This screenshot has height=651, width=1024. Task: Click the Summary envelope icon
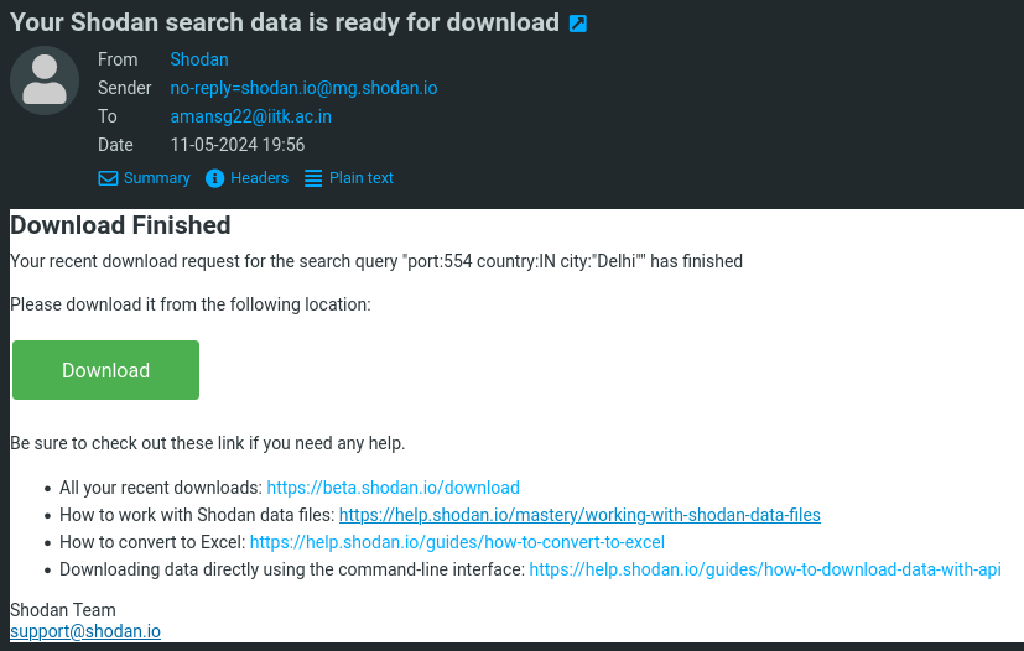(x=108, y=179)
